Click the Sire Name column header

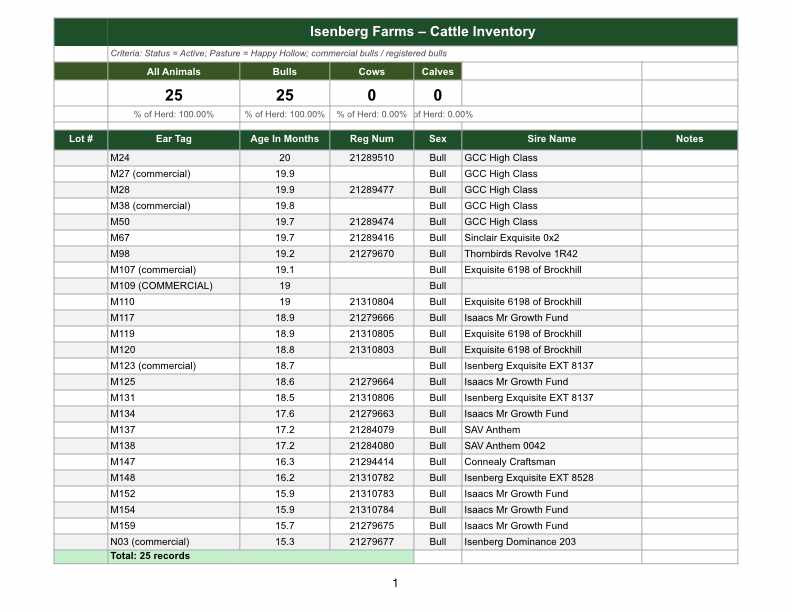pyautogui.click(x=551, y=139)
